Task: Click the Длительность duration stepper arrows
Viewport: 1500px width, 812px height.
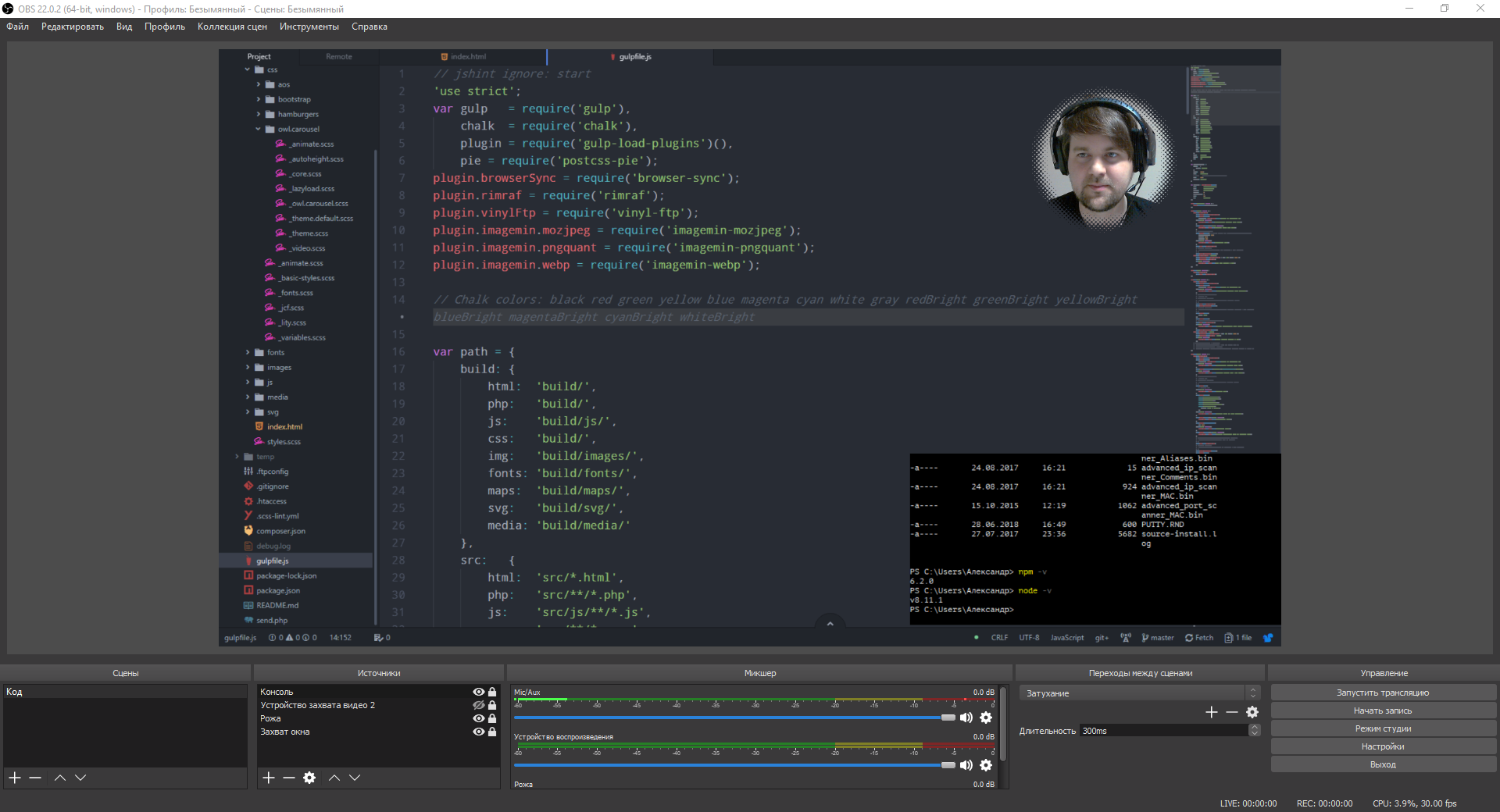Action: coord(1255,731)
